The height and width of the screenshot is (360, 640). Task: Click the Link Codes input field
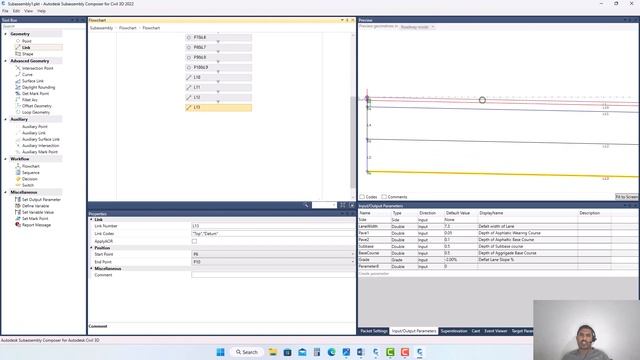273,233
